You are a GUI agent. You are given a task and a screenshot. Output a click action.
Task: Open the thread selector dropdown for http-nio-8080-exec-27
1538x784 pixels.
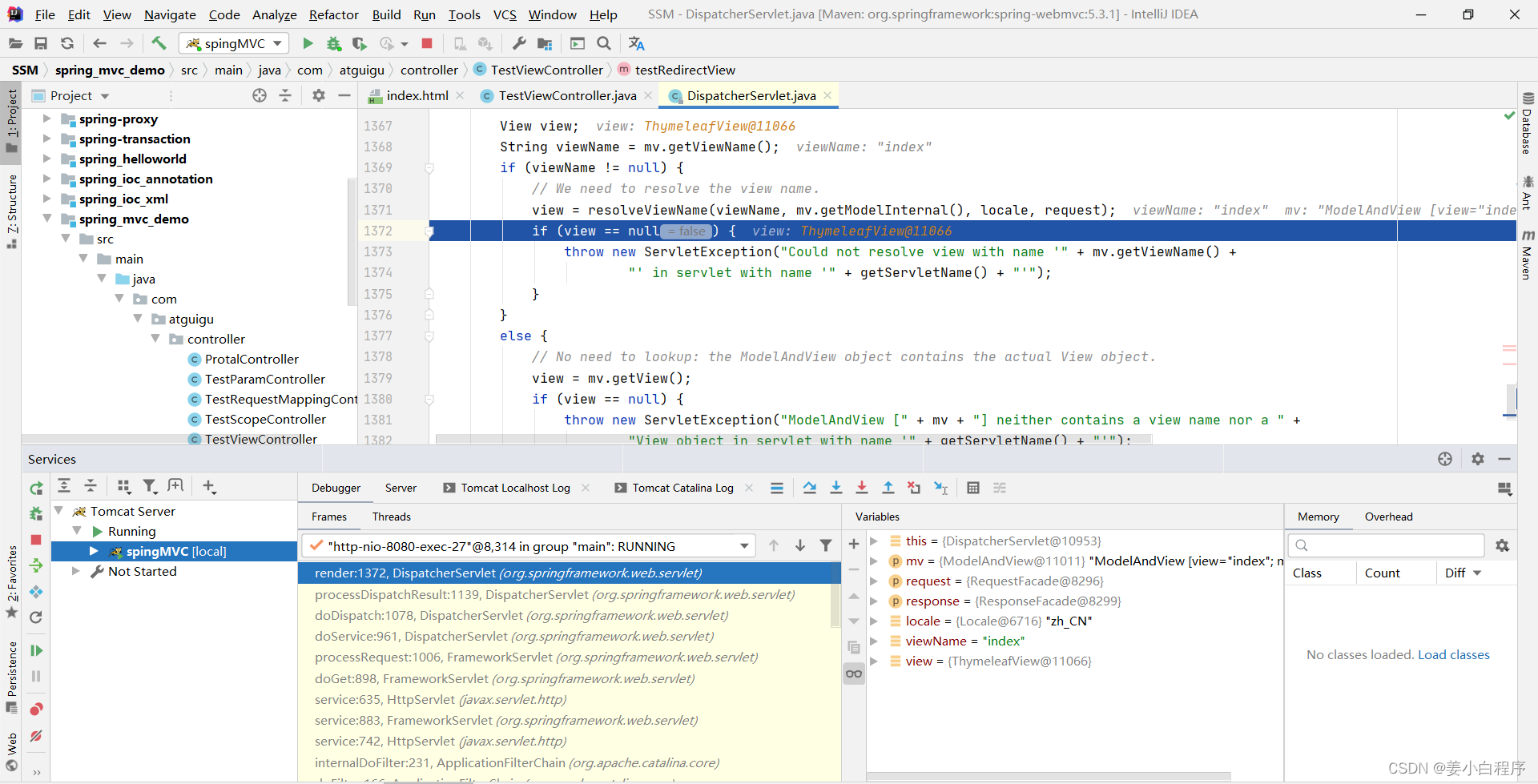point(744,546)
